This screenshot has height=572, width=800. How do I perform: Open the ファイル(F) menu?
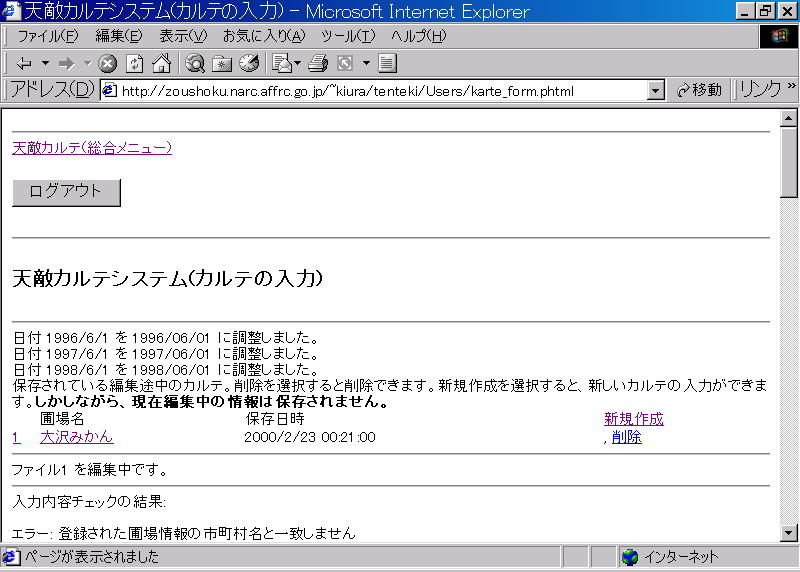tap(47, 36)
